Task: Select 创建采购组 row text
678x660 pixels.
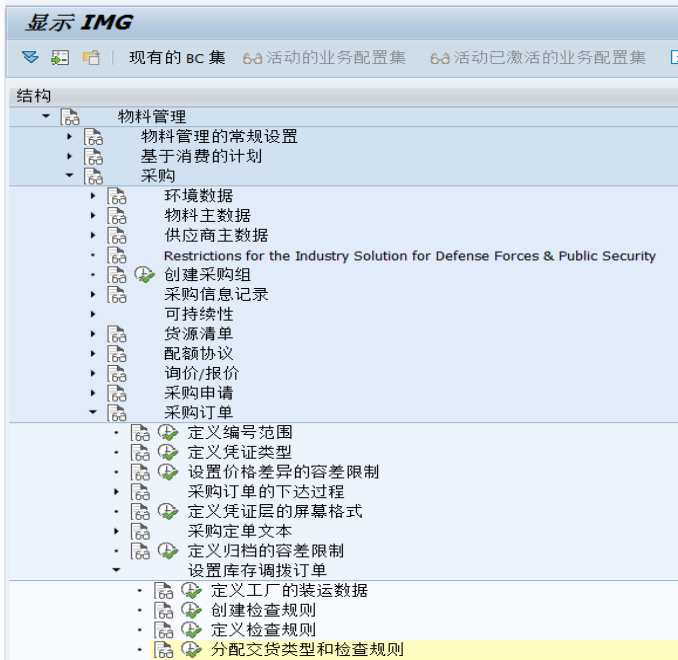Action: [x=207, y=275]
